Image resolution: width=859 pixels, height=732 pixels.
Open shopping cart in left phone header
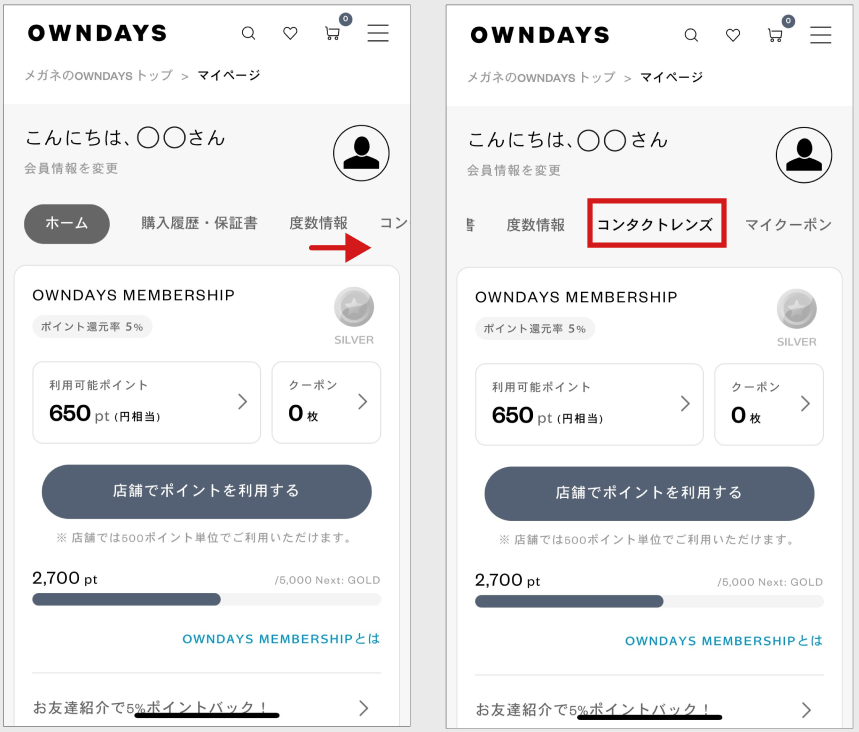click(333, 33)
